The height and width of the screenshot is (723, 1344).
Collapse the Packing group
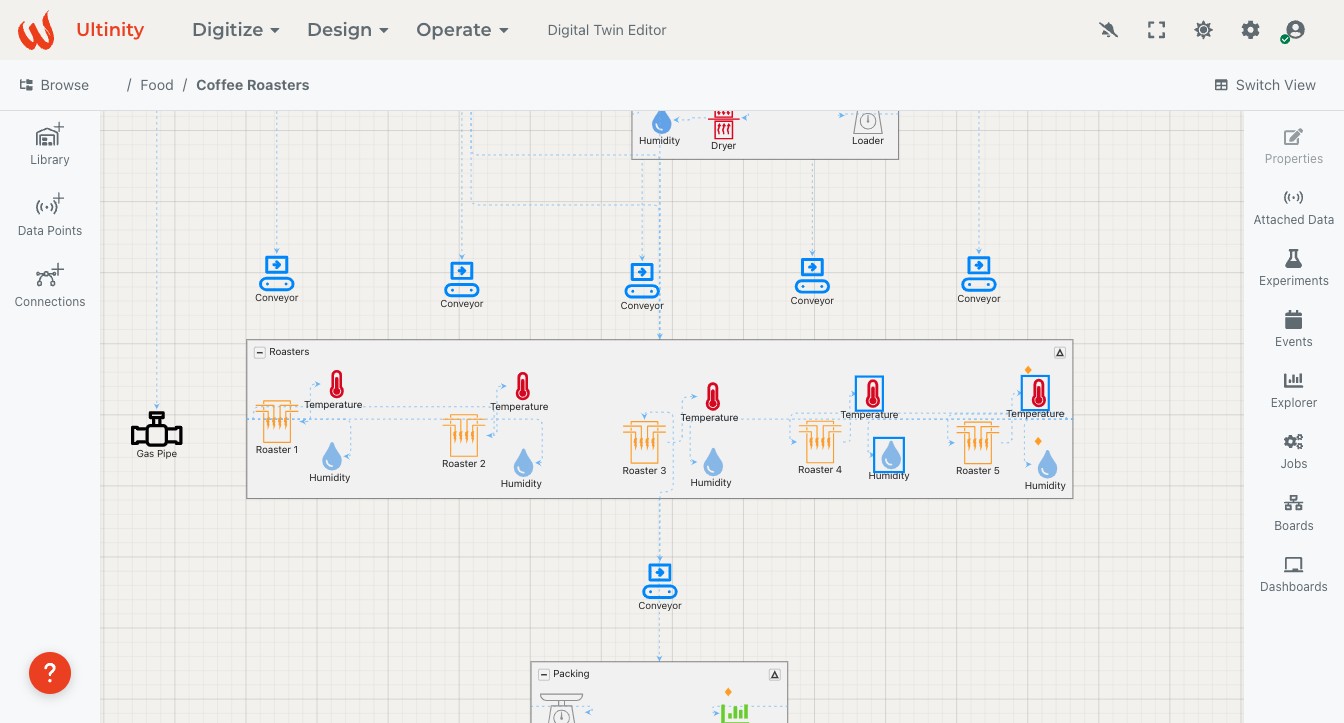(544, 674)
